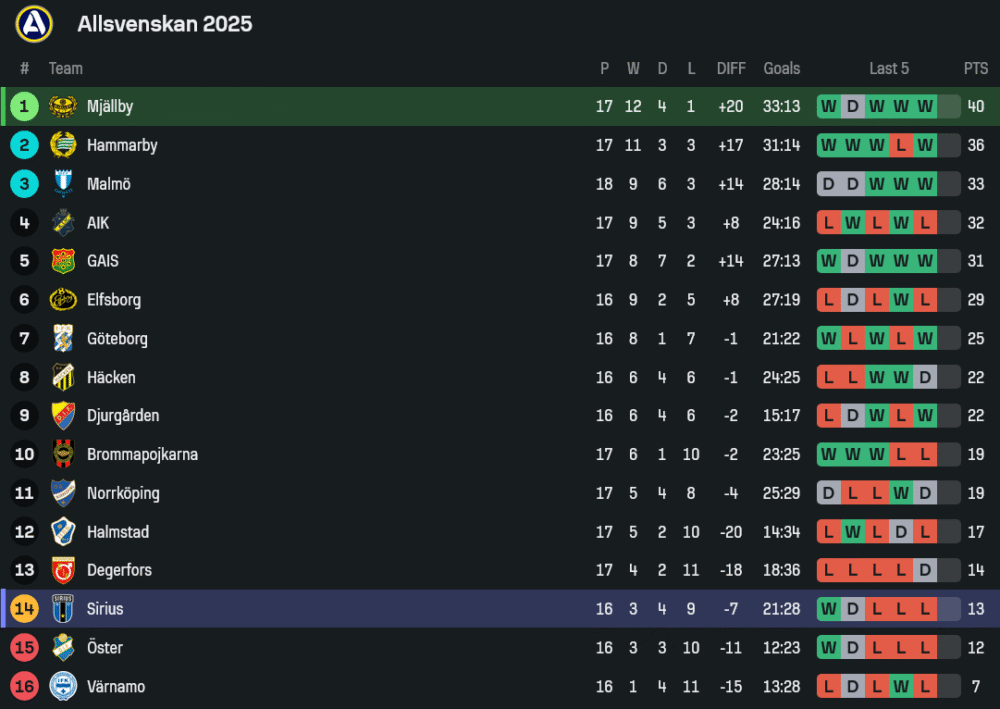This screenshot has width=1000, height=709.
Task: Click the Malmö club crest
Action: pyautogui.click(x=63, y=184)
